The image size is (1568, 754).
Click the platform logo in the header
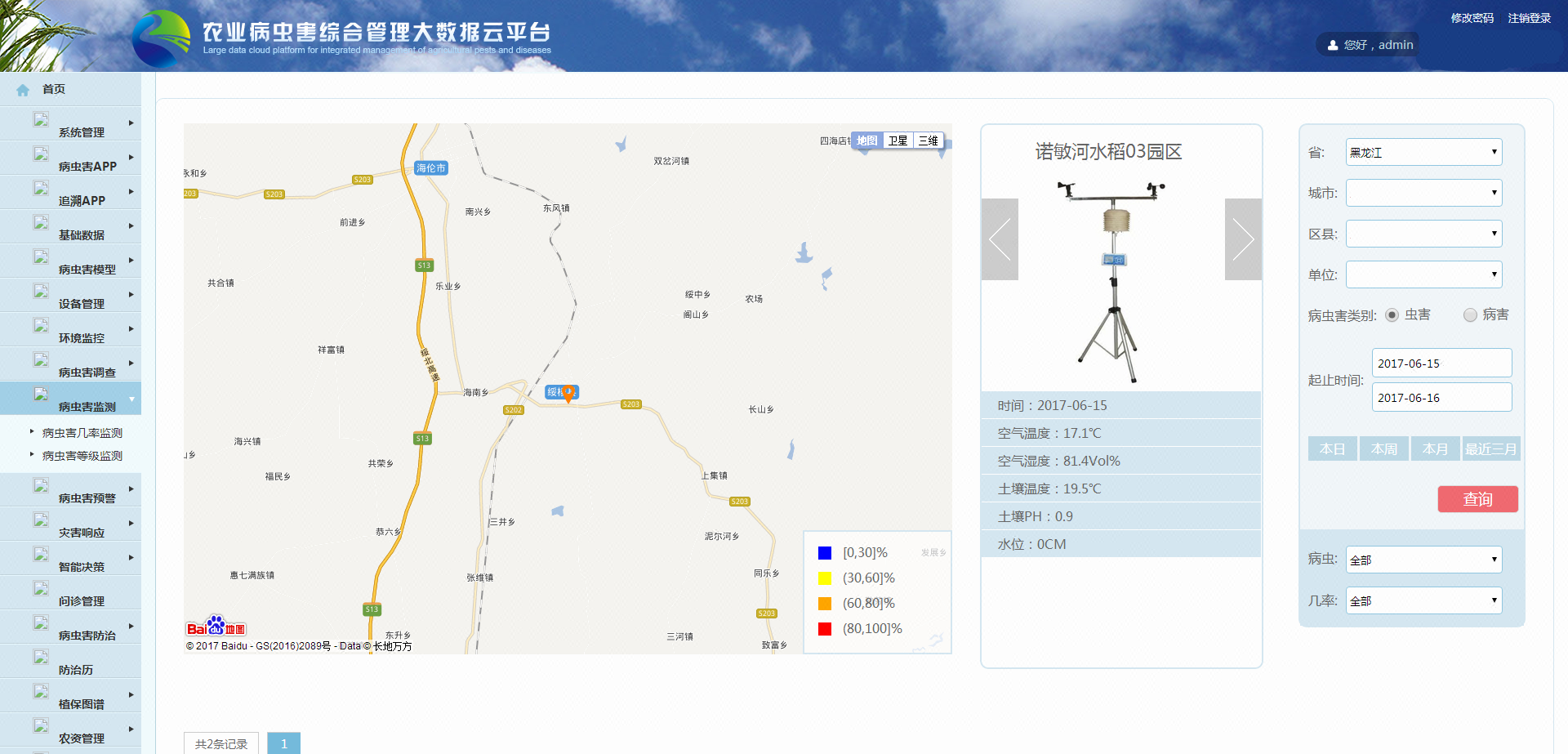click(x=162, y=38)
